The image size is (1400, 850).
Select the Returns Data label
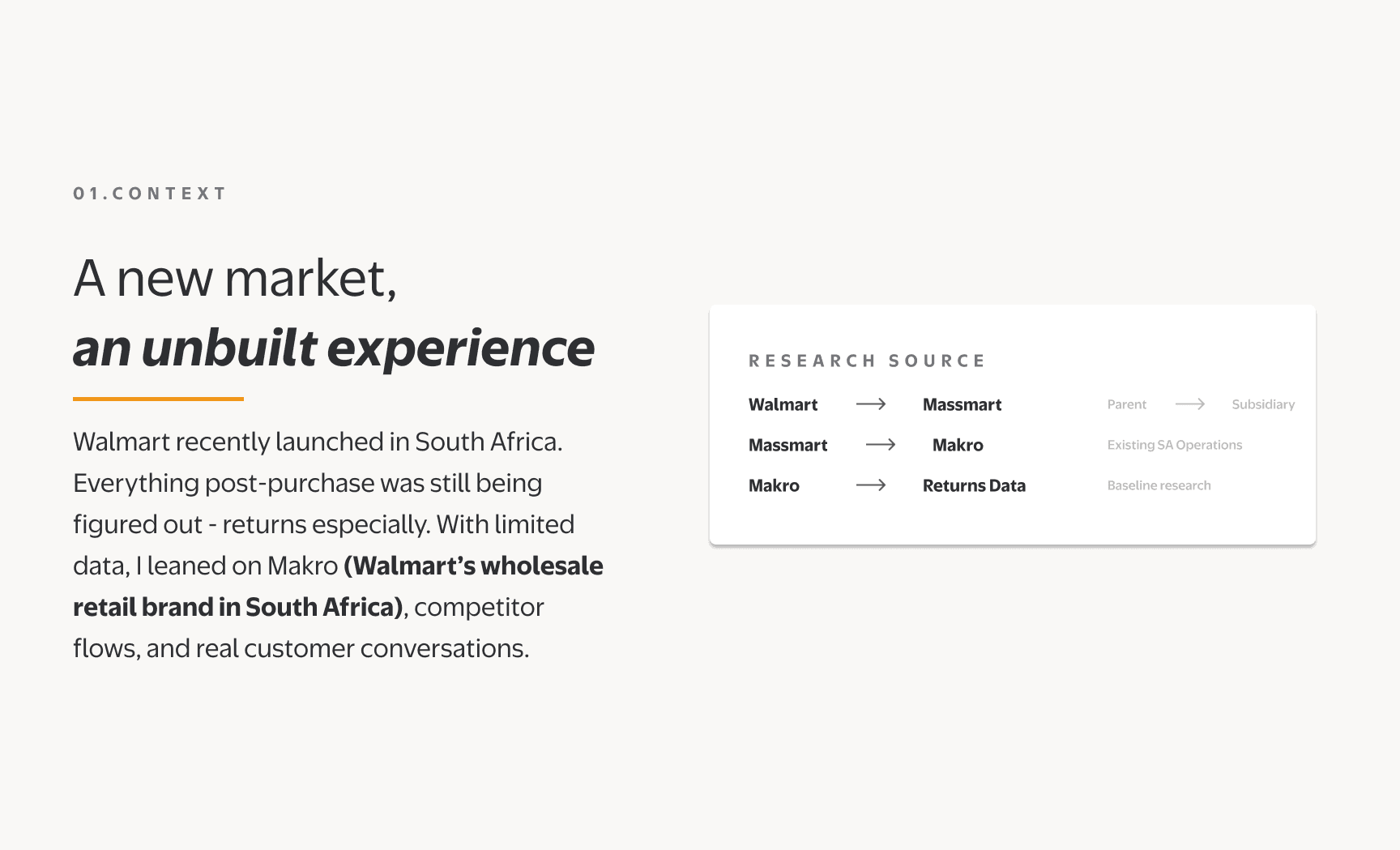974,485
